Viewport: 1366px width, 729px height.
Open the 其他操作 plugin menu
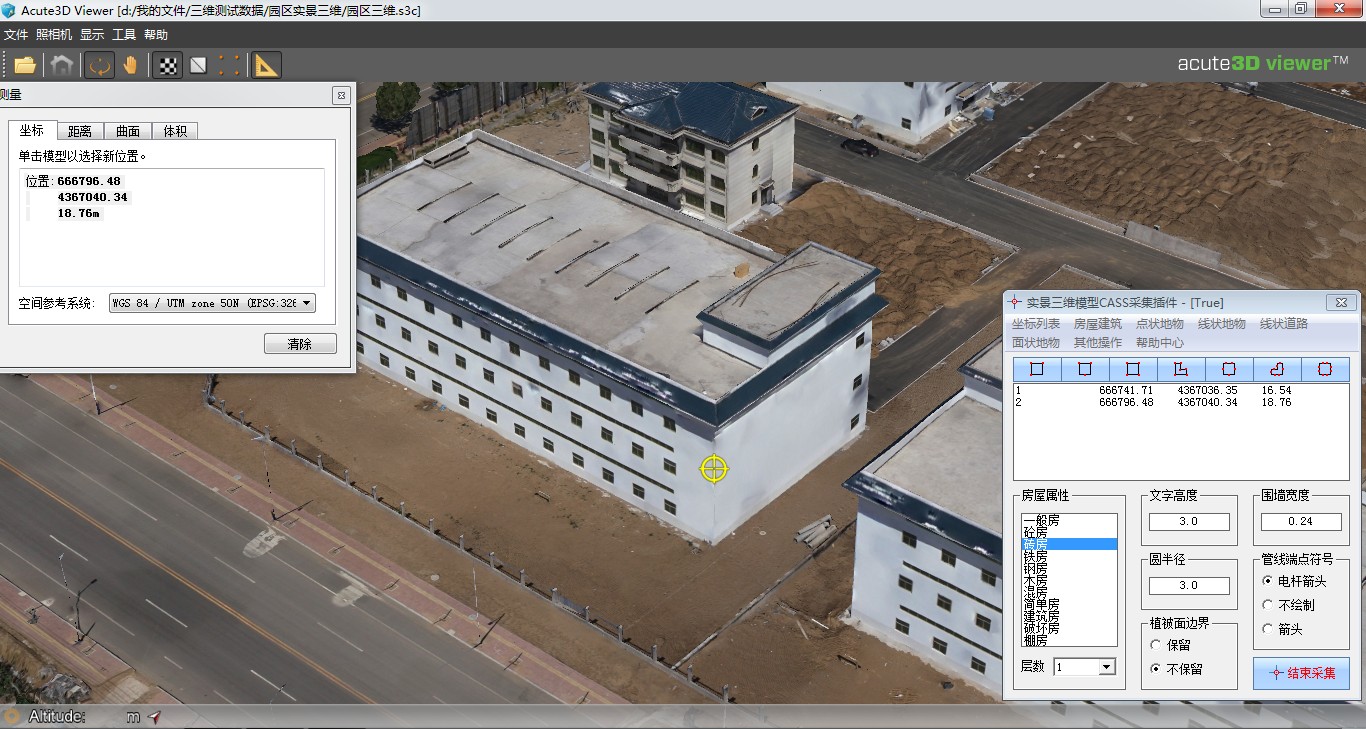pos(1098,343)
